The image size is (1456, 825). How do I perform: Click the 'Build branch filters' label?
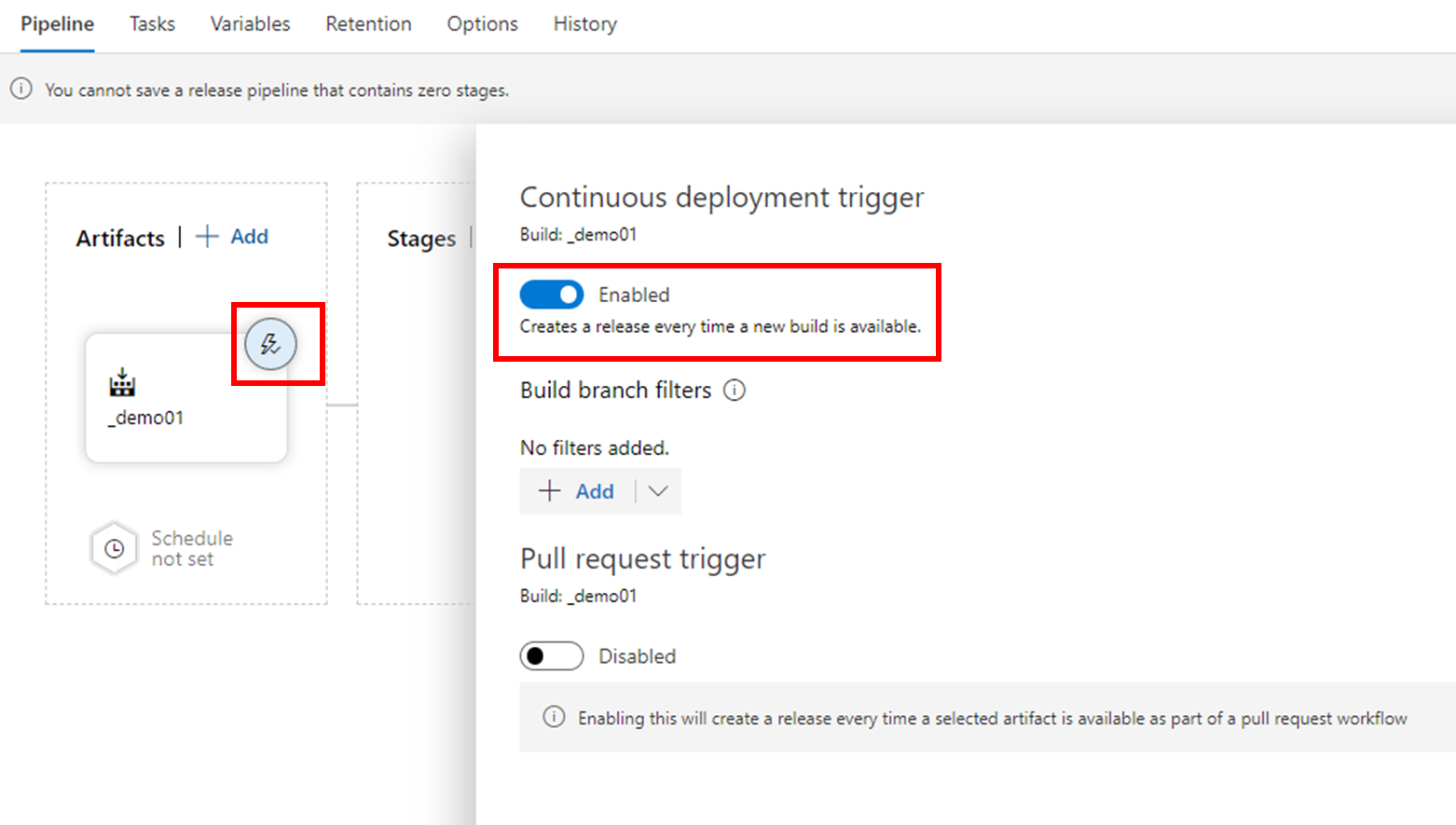(x=616, y=390)
